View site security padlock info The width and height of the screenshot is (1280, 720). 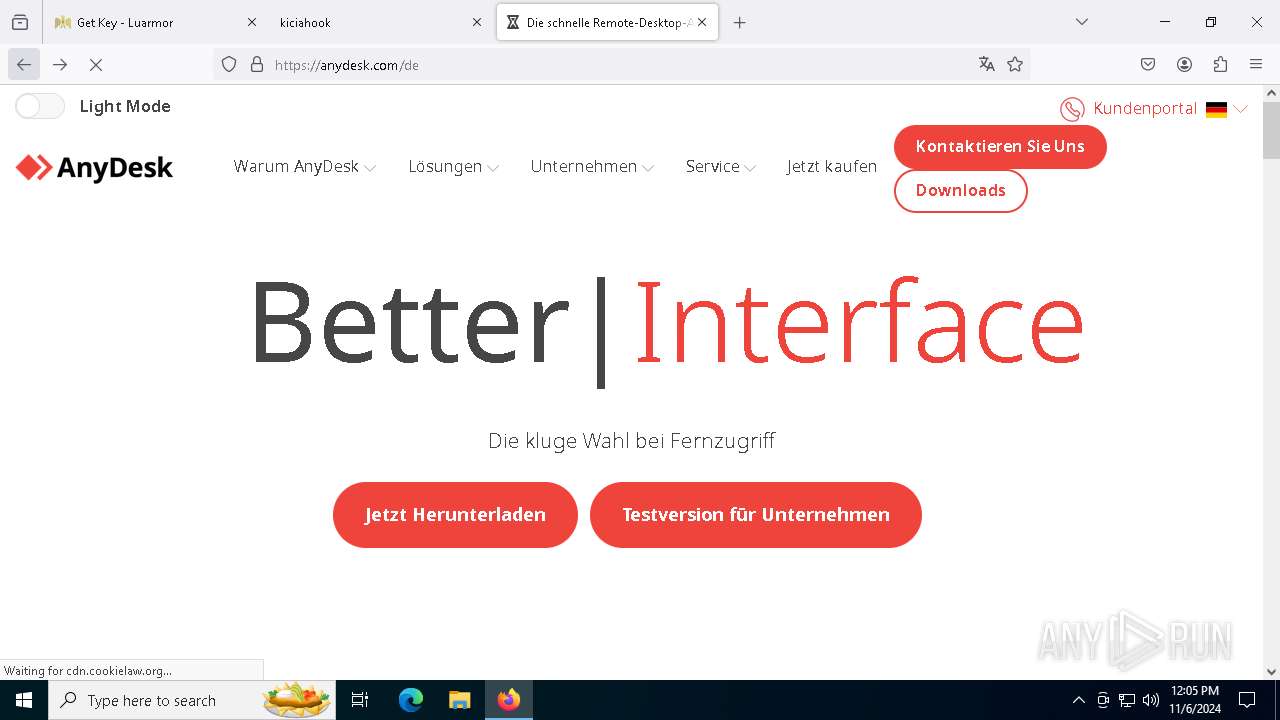[257, 64]
